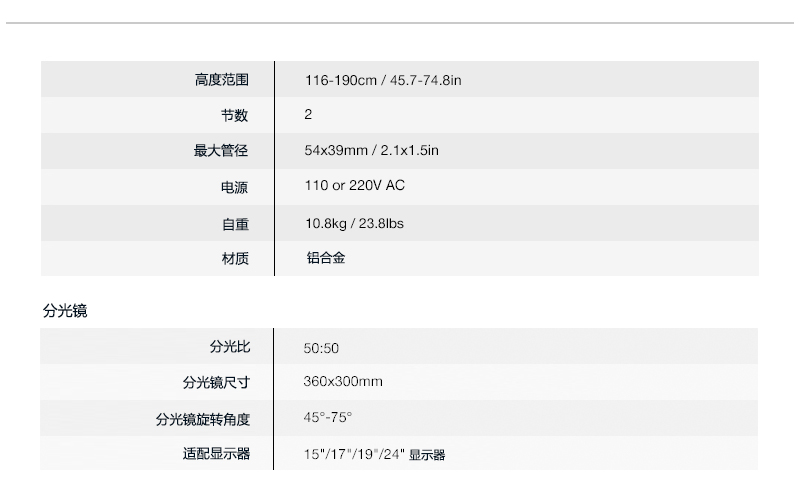Click the 45°-75° angle value
The height and width of the screenshot is (495, 800).
328,417
